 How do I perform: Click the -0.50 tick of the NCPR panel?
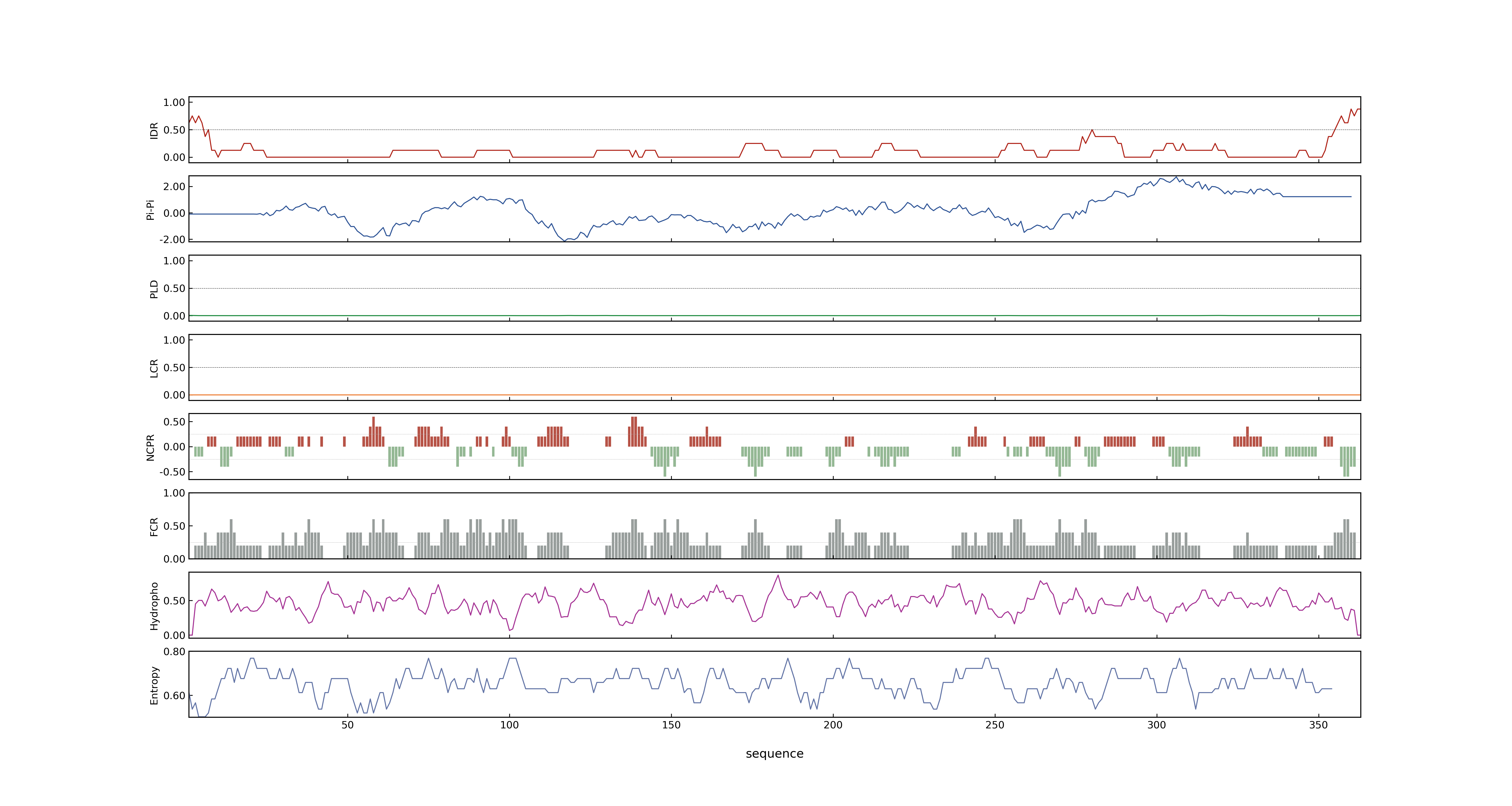[172, 472]
